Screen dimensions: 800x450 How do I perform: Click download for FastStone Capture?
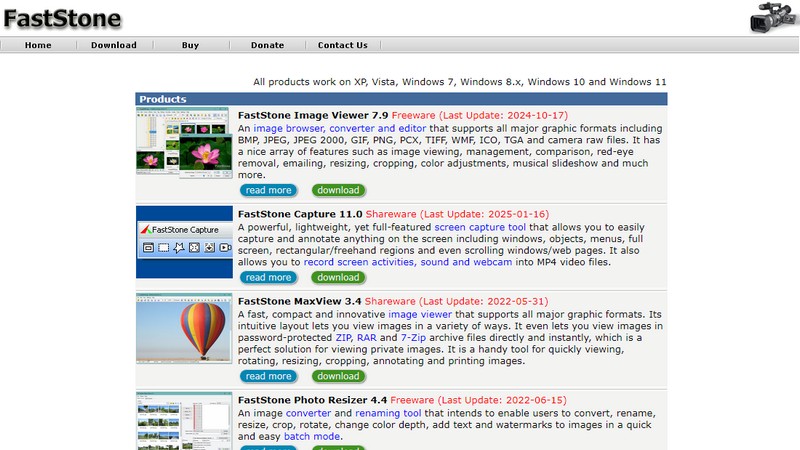[x=338, y=278]
